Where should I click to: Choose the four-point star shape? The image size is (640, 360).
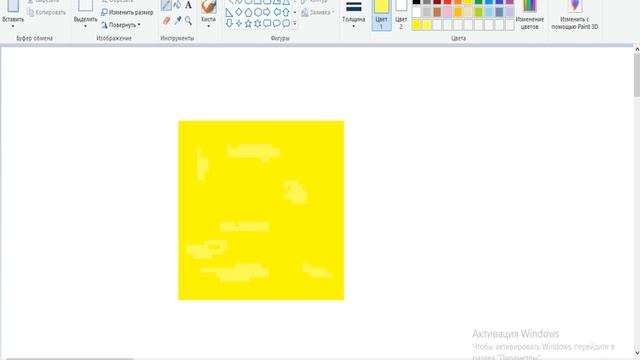pos(239,23)
